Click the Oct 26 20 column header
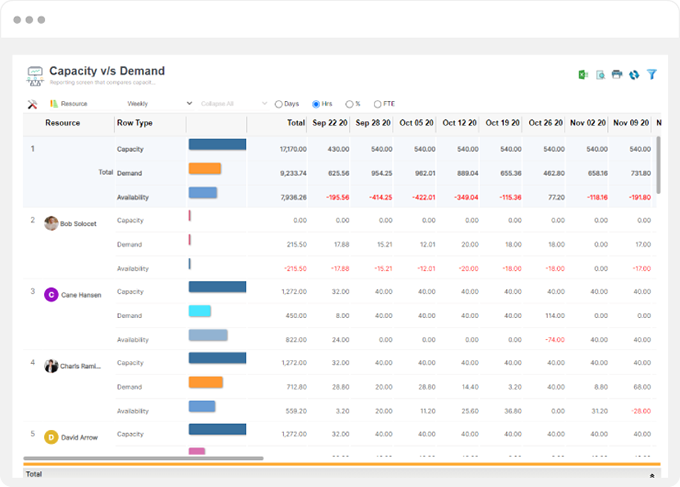The height and width of the screenshot is (487, 680). tap(546, 123)
